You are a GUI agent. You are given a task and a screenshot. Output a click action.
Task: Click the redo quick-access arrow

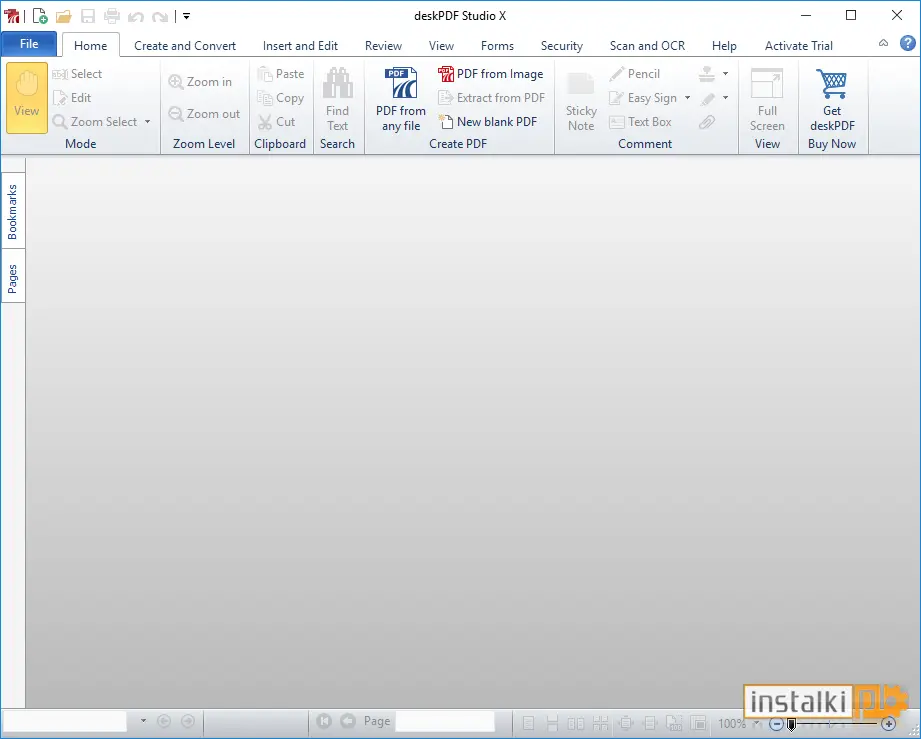pyautogui.click(x=160, y=16)
